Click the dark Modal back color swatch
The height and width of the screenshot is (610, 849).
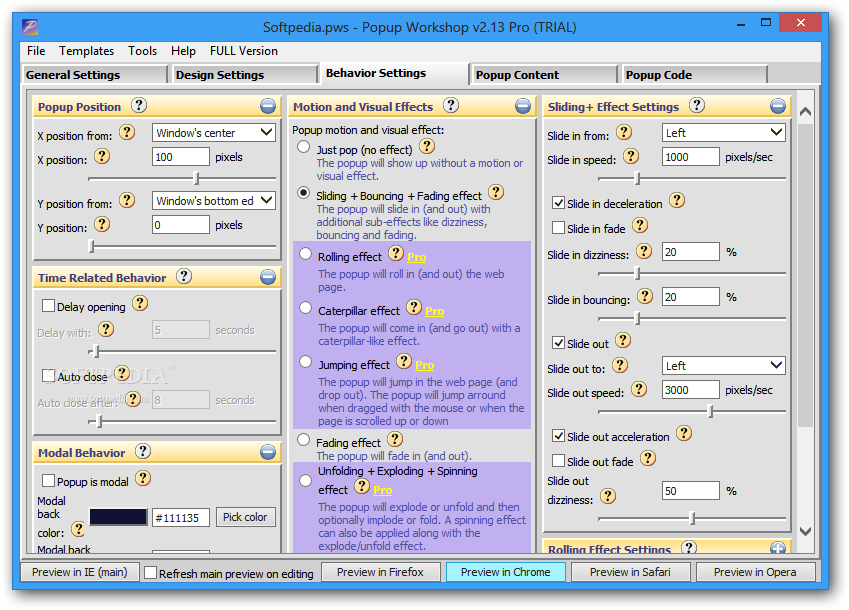(118, 517)
